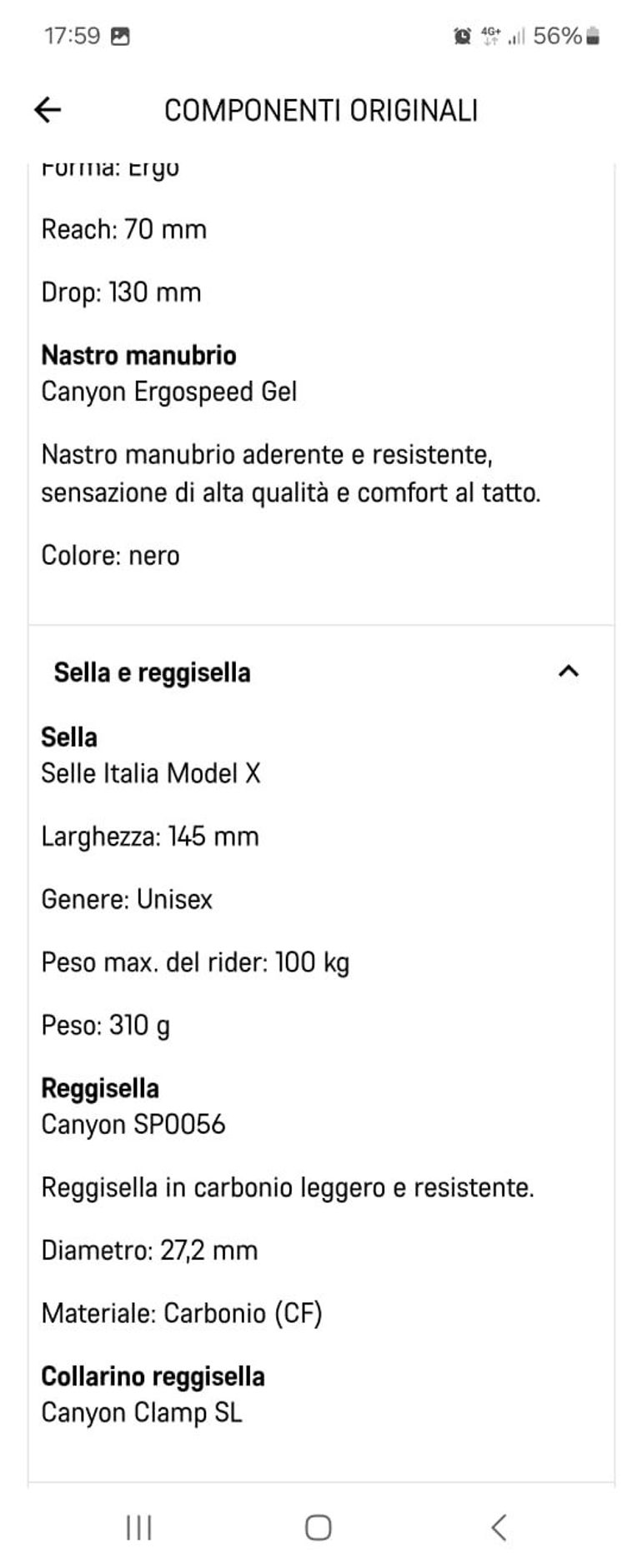Tap the back arrow in the header
642x1568 pixels.
pyautogui.click(x=48, y=110)
